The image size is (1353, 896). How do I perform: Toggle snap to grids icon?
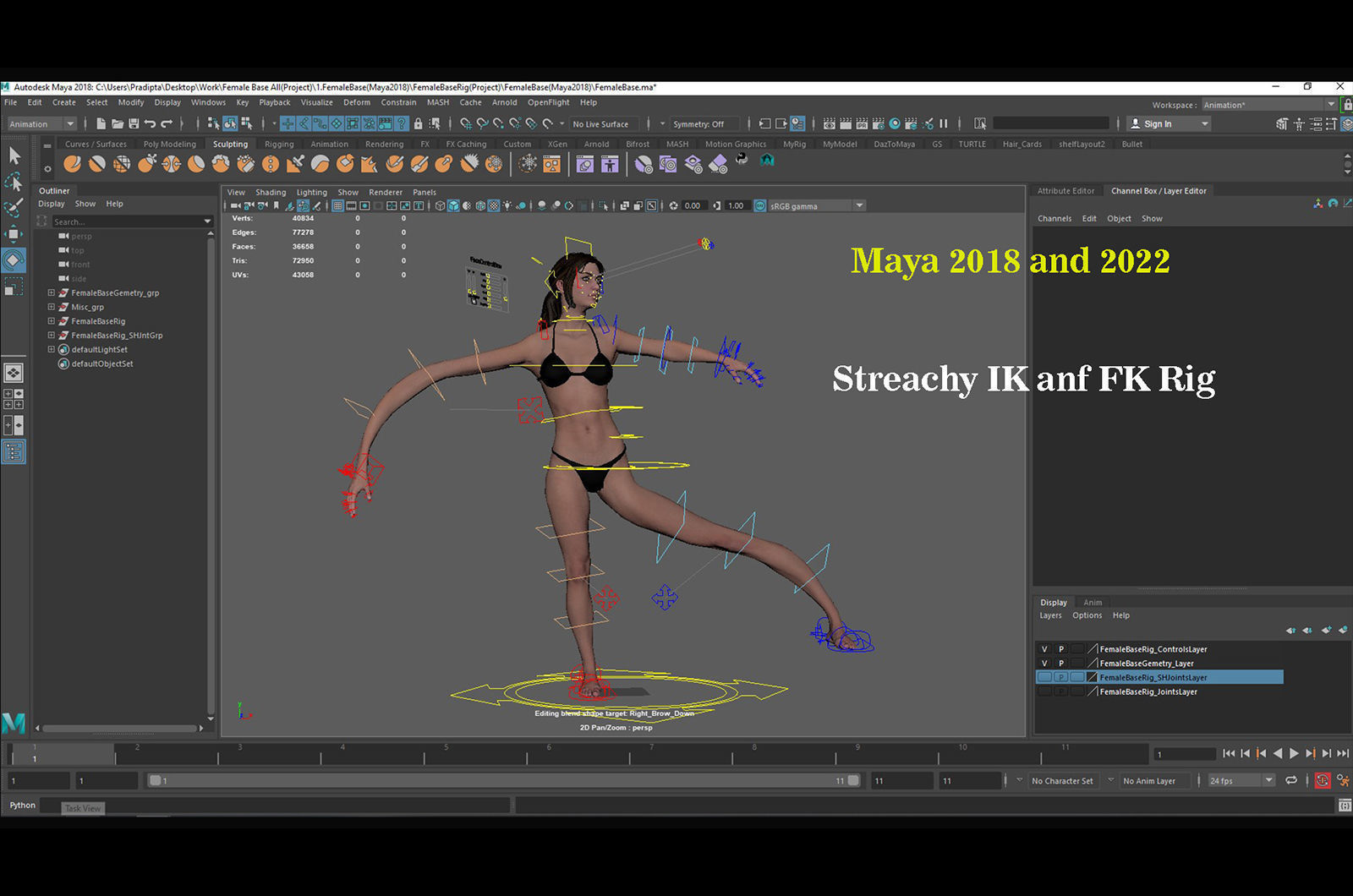[x=465, y=123]
